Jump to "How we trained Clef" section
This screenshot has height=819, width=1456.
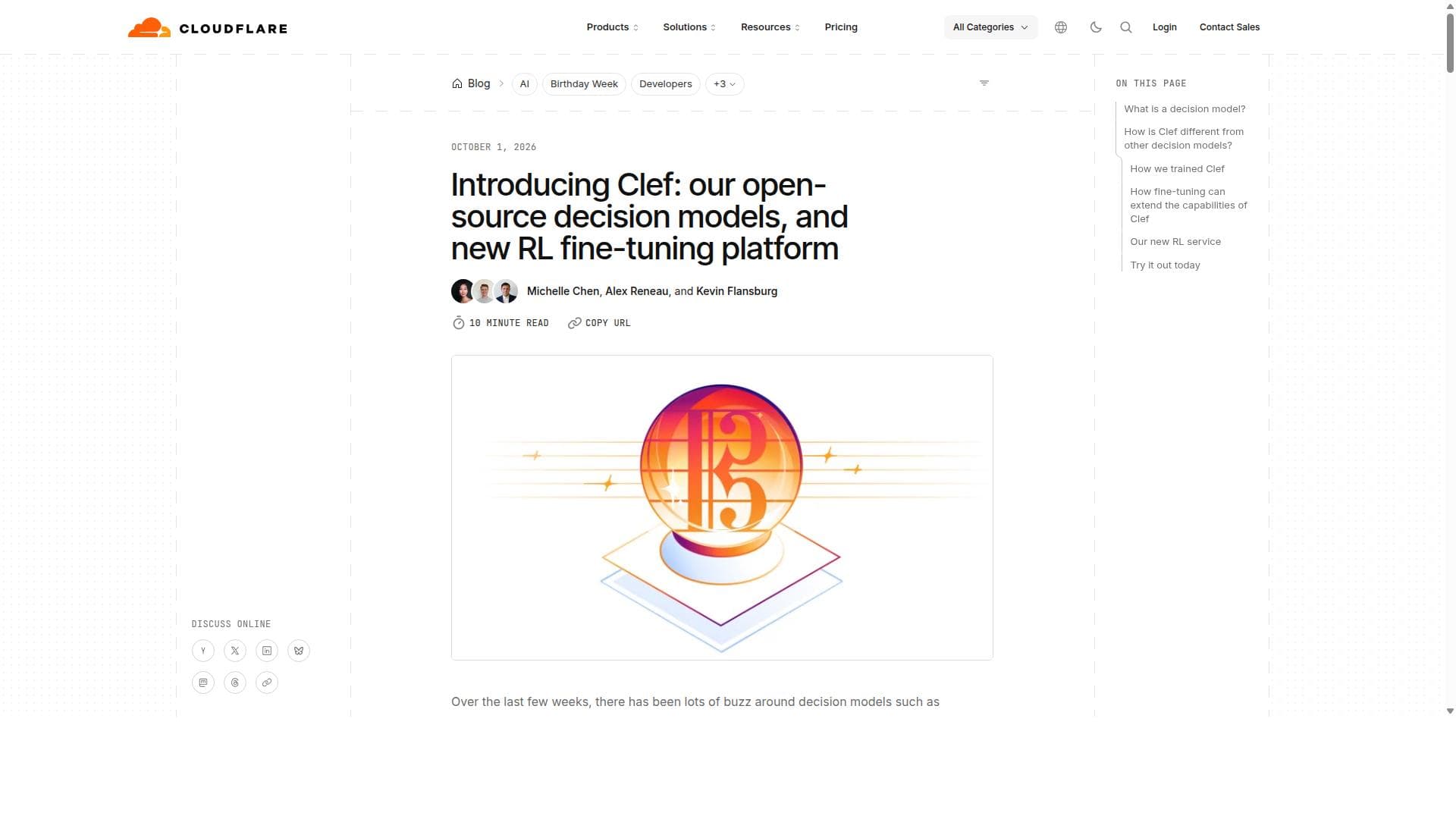(x=1177, y=169)
